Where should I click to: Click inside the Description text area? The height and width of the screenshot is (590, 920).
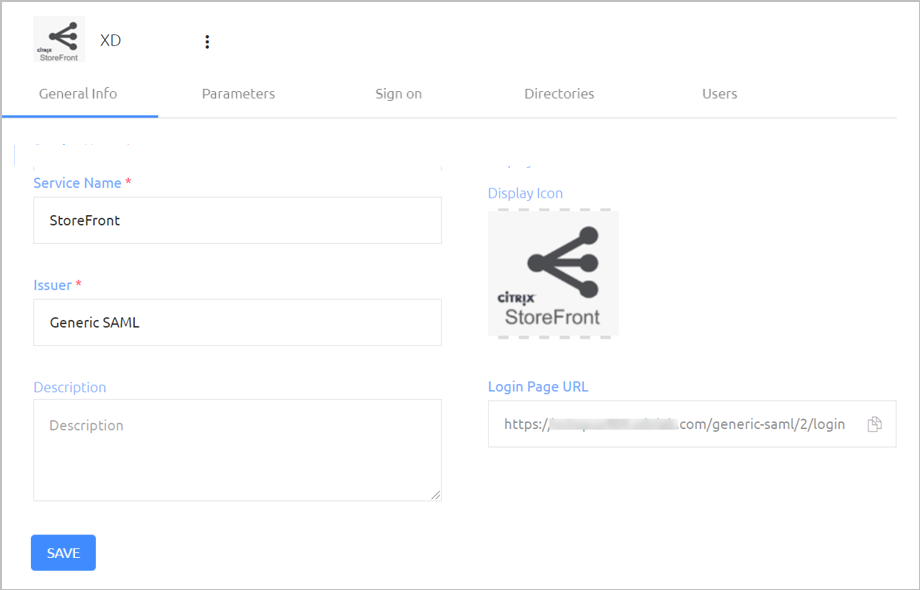pyautogui.click(x=238, y=450)
